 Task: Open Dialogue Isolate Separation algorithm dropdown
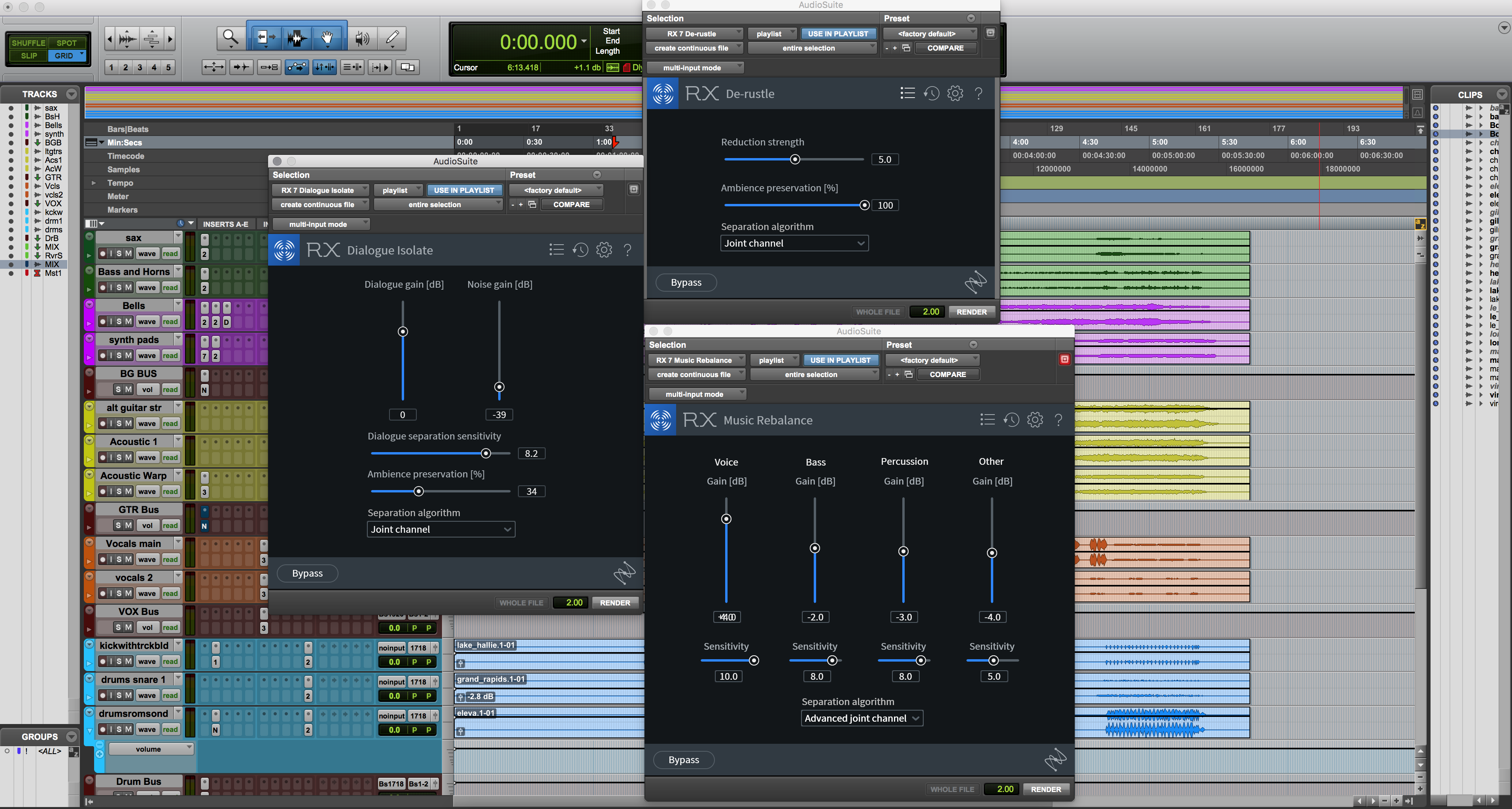pyautogui.click(x=441, y=529)
